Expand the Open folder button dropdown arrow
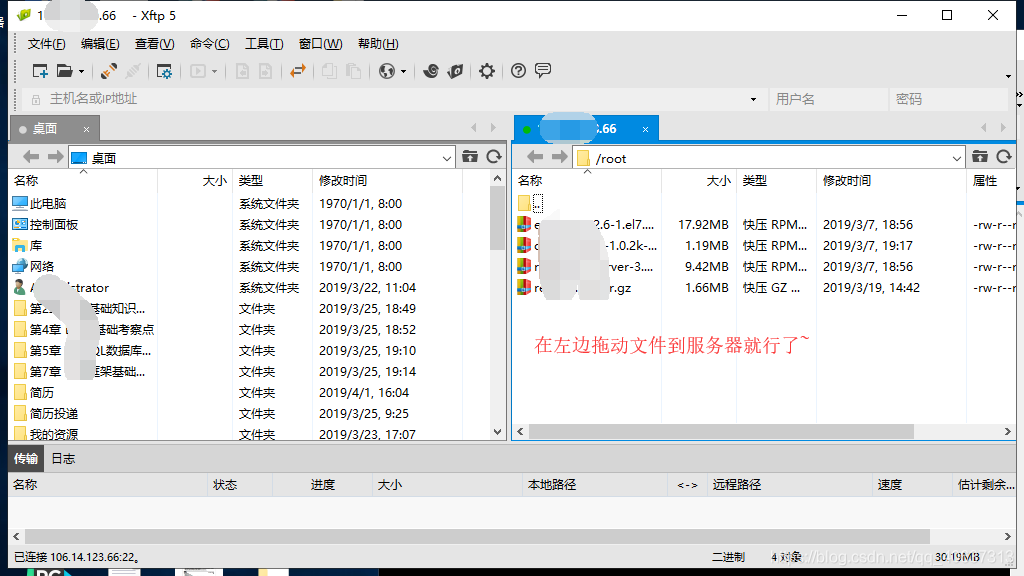This screenshot has height=576, width=1024. click(81, 71)
